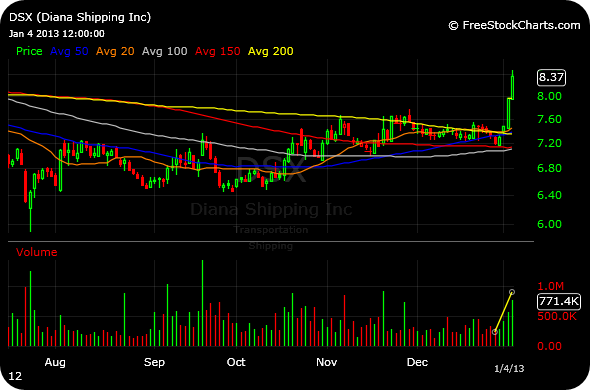Click the 6.80 price axis label
This screenshot has height=390, width=590.
pyautogui.click(x=549, y=168)
